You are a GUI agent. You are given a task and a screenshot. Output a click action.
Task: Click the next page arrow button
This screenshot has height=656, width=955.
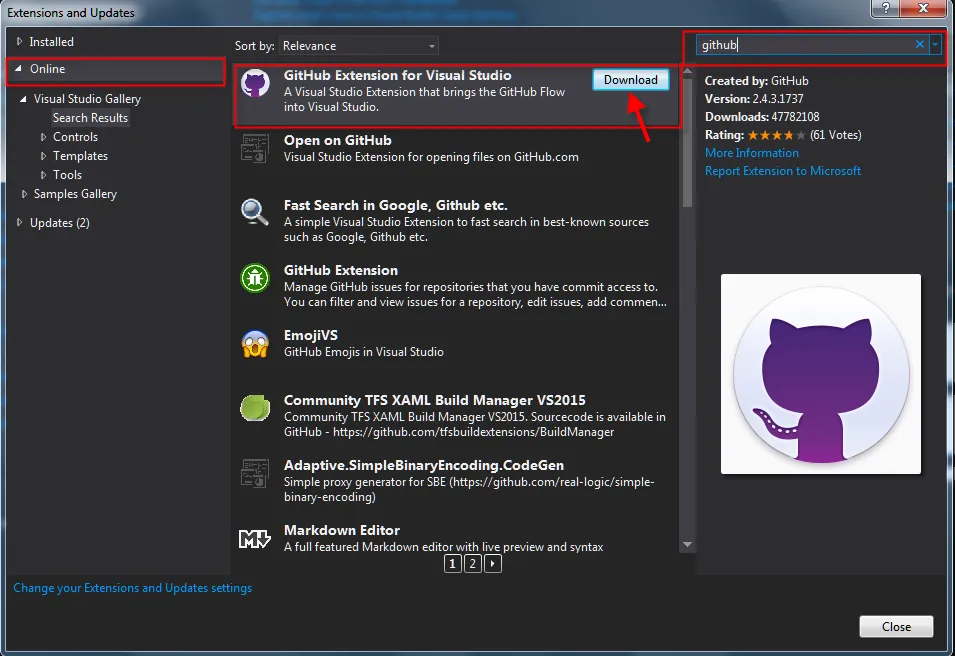493,564
